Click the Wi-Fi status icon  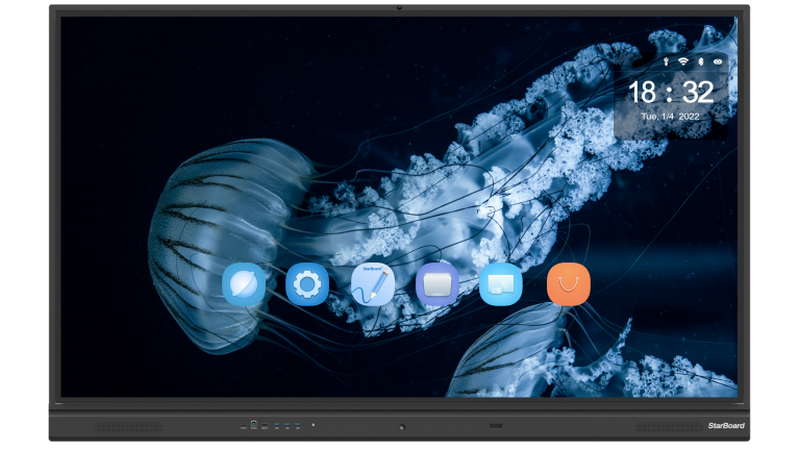[x=683, y=62]
